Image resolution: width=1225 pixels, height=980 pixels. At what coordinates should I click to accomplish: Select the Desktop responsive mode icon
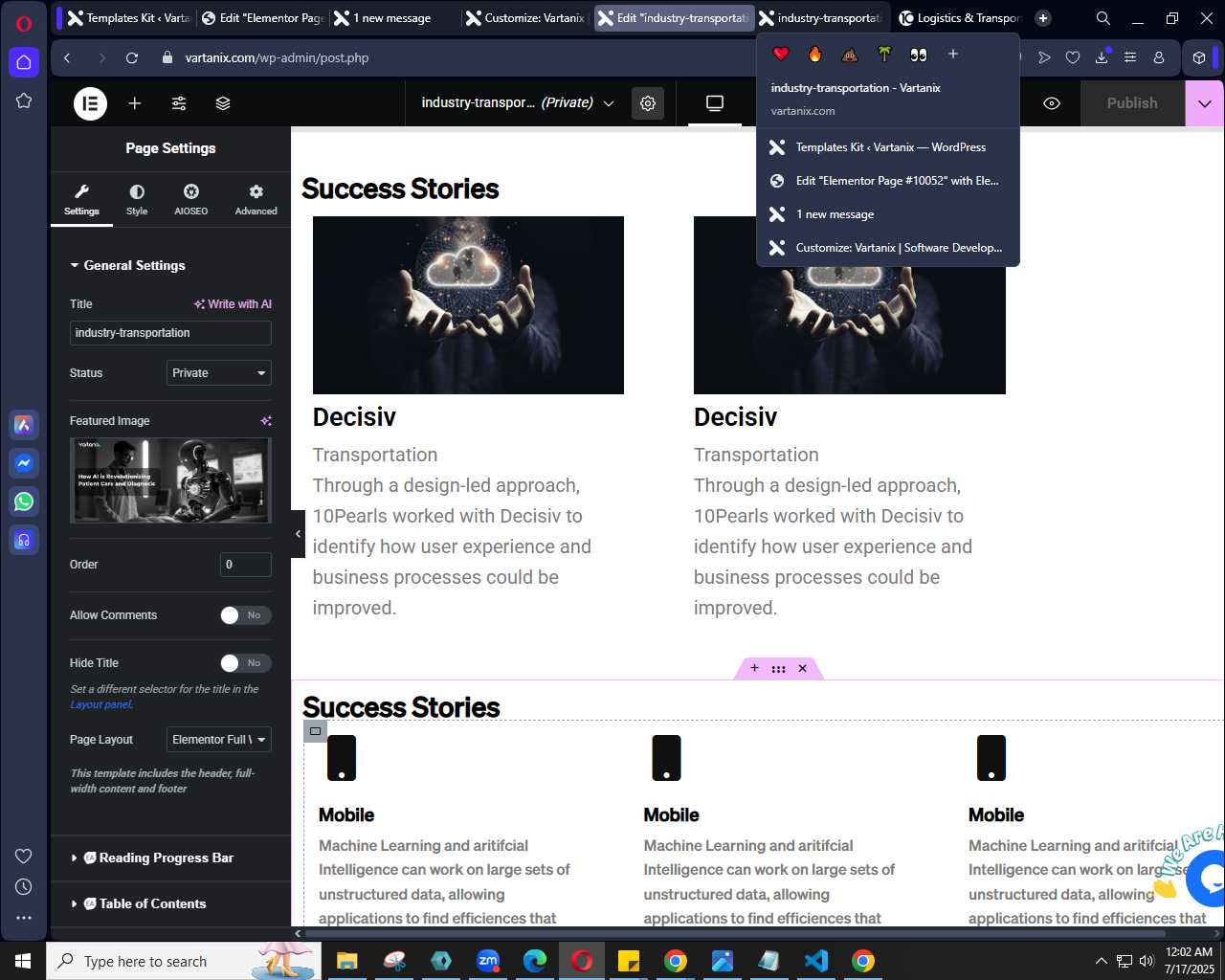point(715,103)
